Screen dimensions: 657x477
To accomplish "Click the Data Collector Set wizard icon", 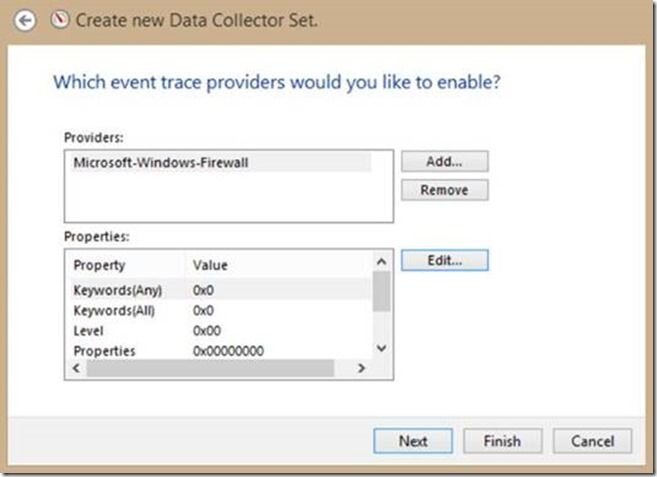I will [x=59, y=20].
